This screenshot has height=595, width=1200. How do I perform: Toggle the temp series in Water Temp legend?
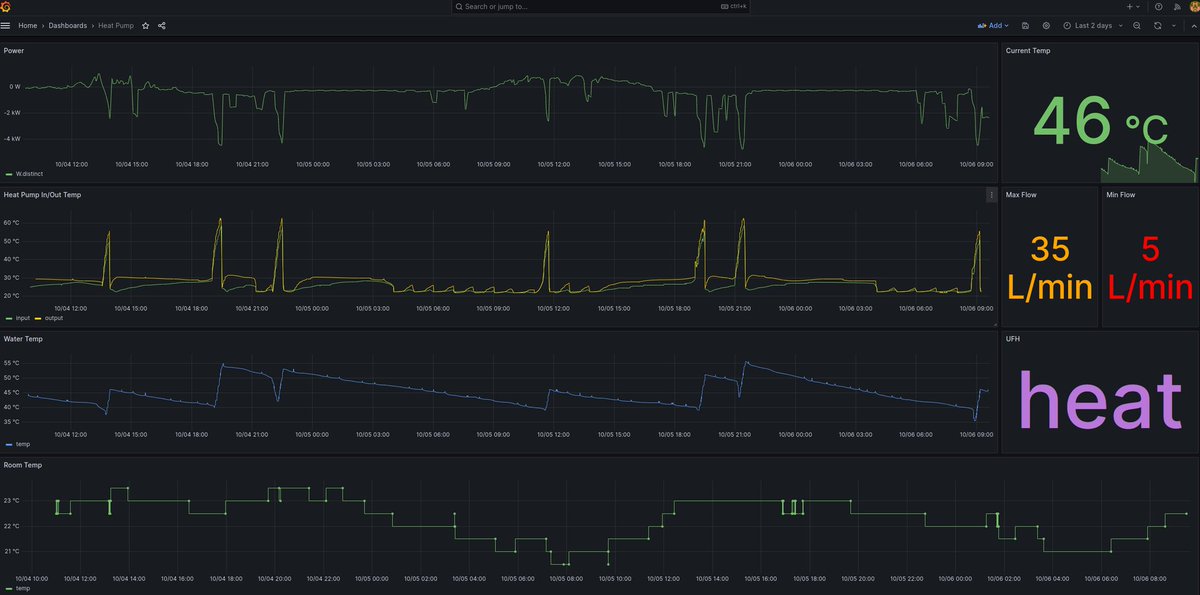coord(20,444)
